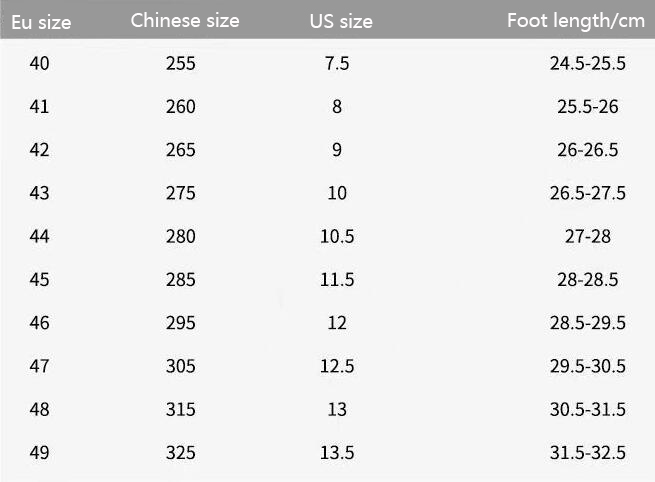Click the US size column header

341,21
